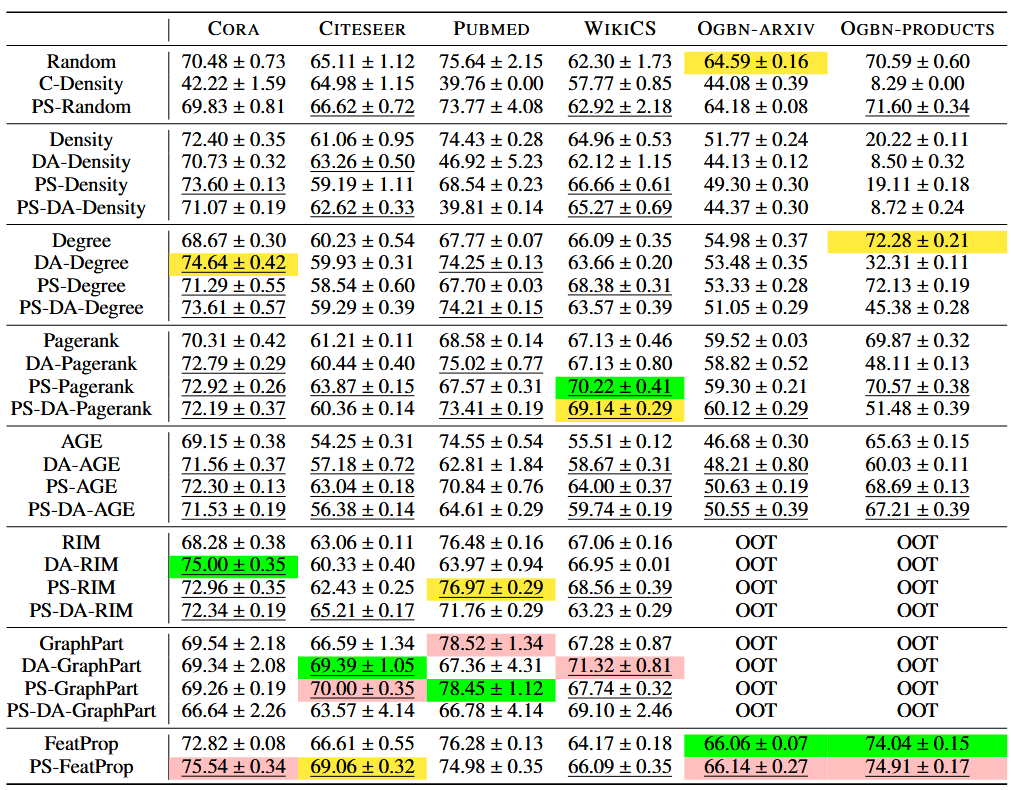This screenshot has width=1011, height=790.
Task: Select DA-Pagerank's Pubmed value 75.02 ± 0.77
Action: coord(491,364)
